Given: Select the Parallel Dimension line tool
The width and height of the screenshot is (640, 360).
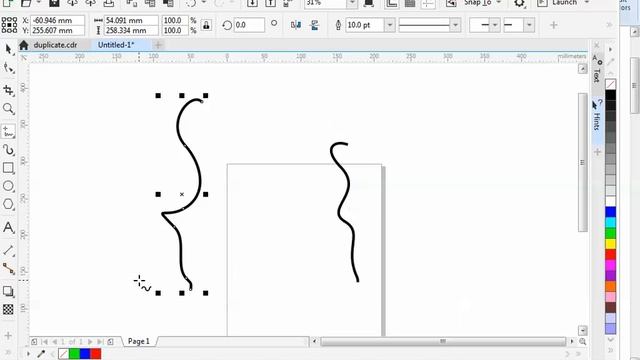Looking at the screenshot, I should click(x=9, y=250).
